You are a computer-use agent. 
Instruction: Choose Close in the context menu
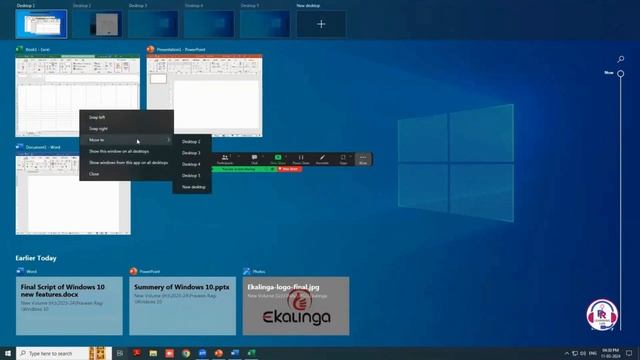click(x=127, y=174)
